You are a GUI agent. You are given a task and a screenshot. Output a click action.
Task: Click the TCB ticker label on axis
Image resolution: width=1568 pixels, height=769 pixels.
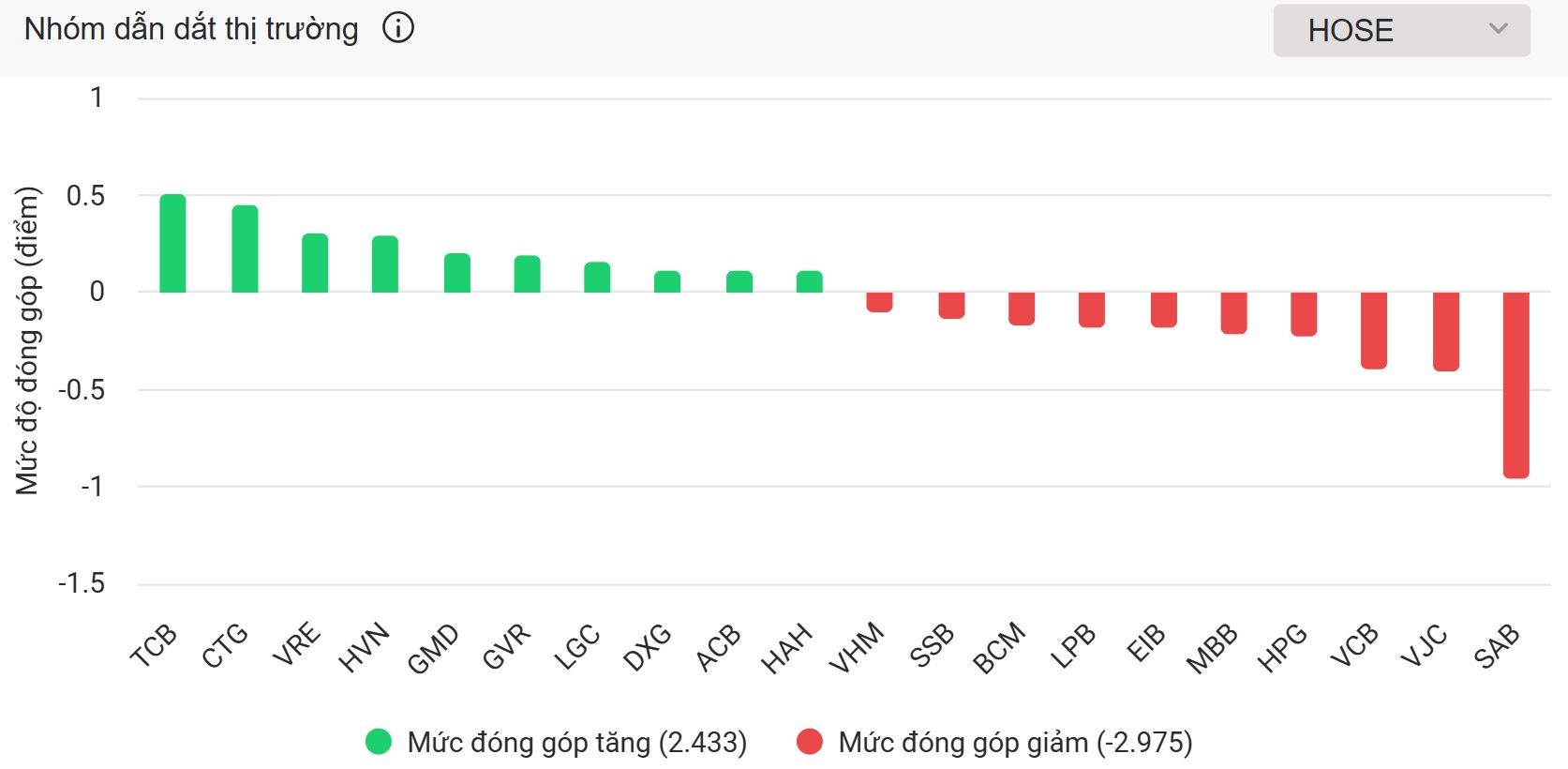click(x=154, y=646)
